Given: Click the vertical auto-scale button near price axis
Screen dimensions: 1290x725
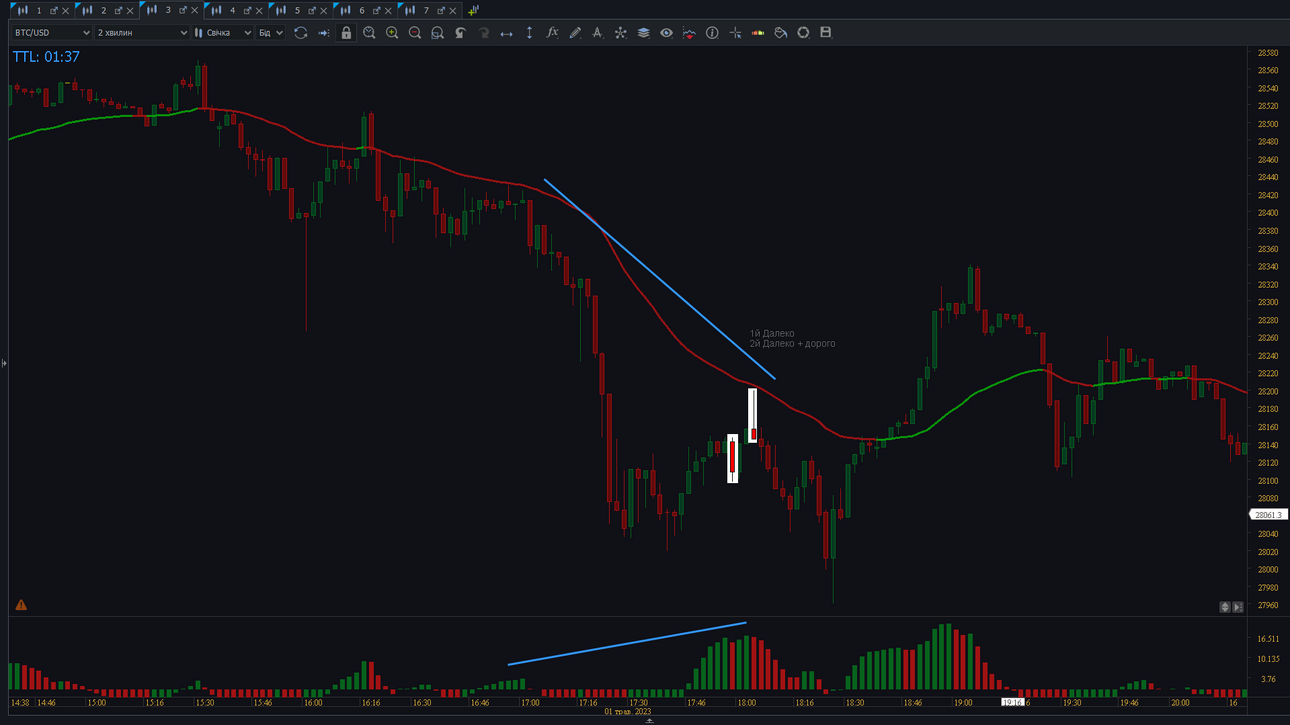Looking at the screenshot, I should tap(1225, 607).
